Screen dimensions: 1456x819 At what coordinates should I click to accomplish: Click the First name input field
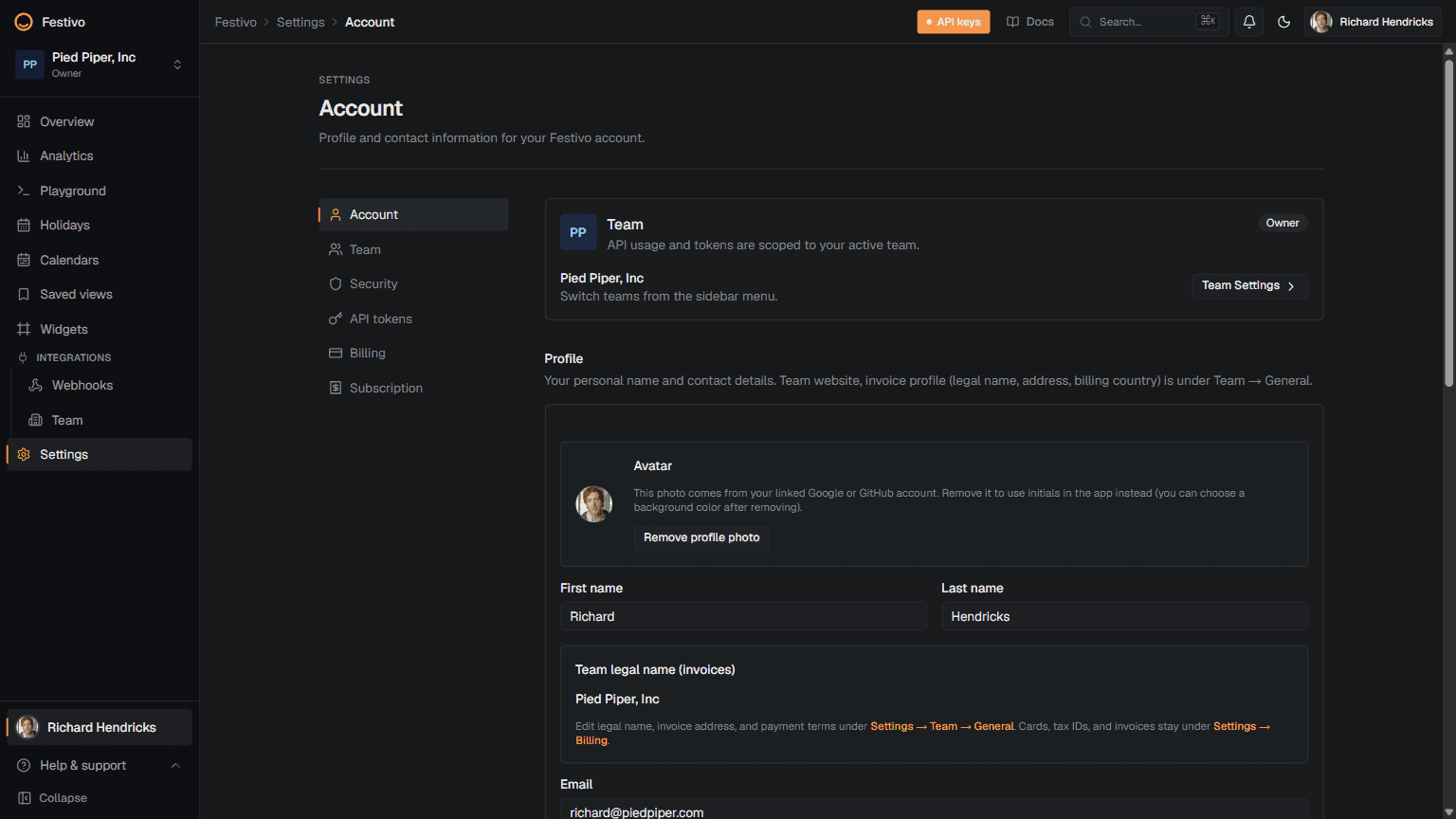pos(743,616)
